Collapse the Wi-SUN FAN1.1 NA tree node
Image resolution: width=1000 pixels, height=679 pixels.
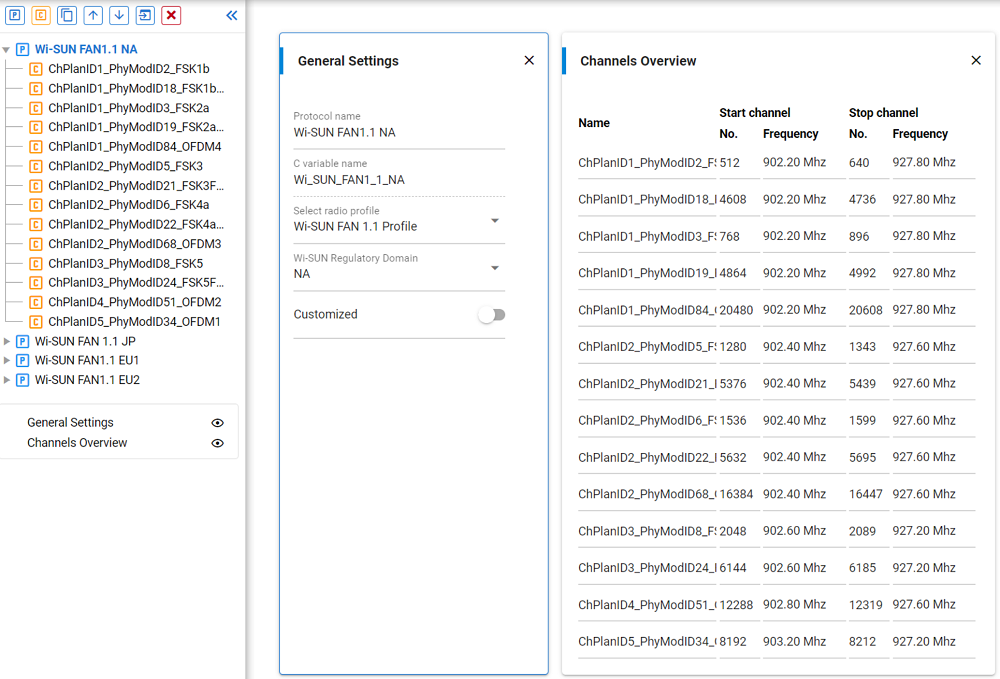pyautogui.click(x=6, y=50)
